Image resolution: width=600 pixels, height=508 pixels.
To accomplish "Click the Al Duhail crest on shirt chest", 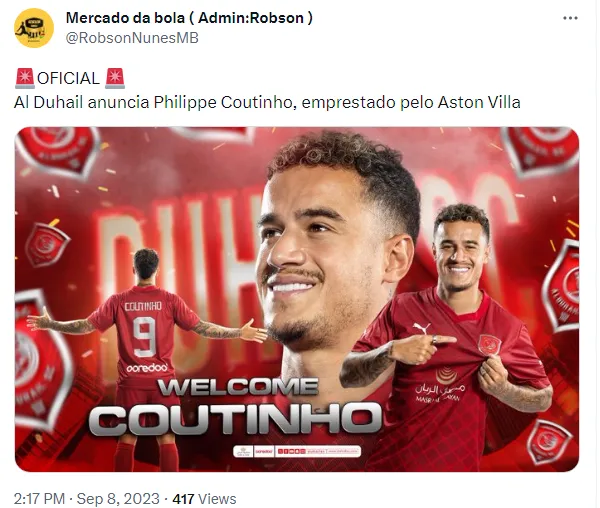I will (x=489, y=344).
